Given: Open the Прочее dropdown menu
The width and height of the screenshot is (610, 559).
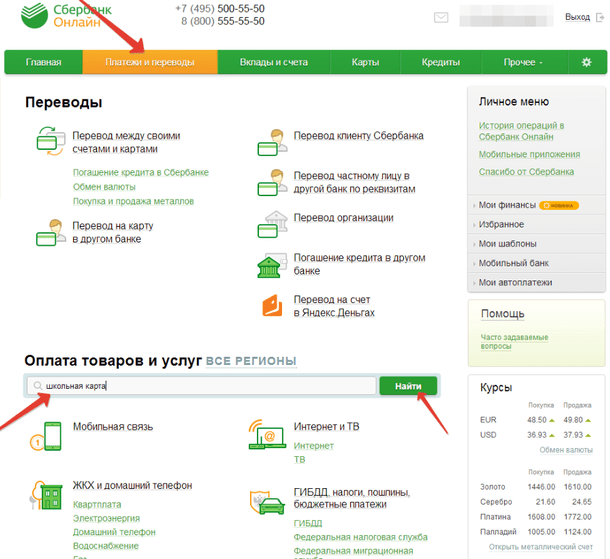Looking at the screenshot, I should pos(523,62).
